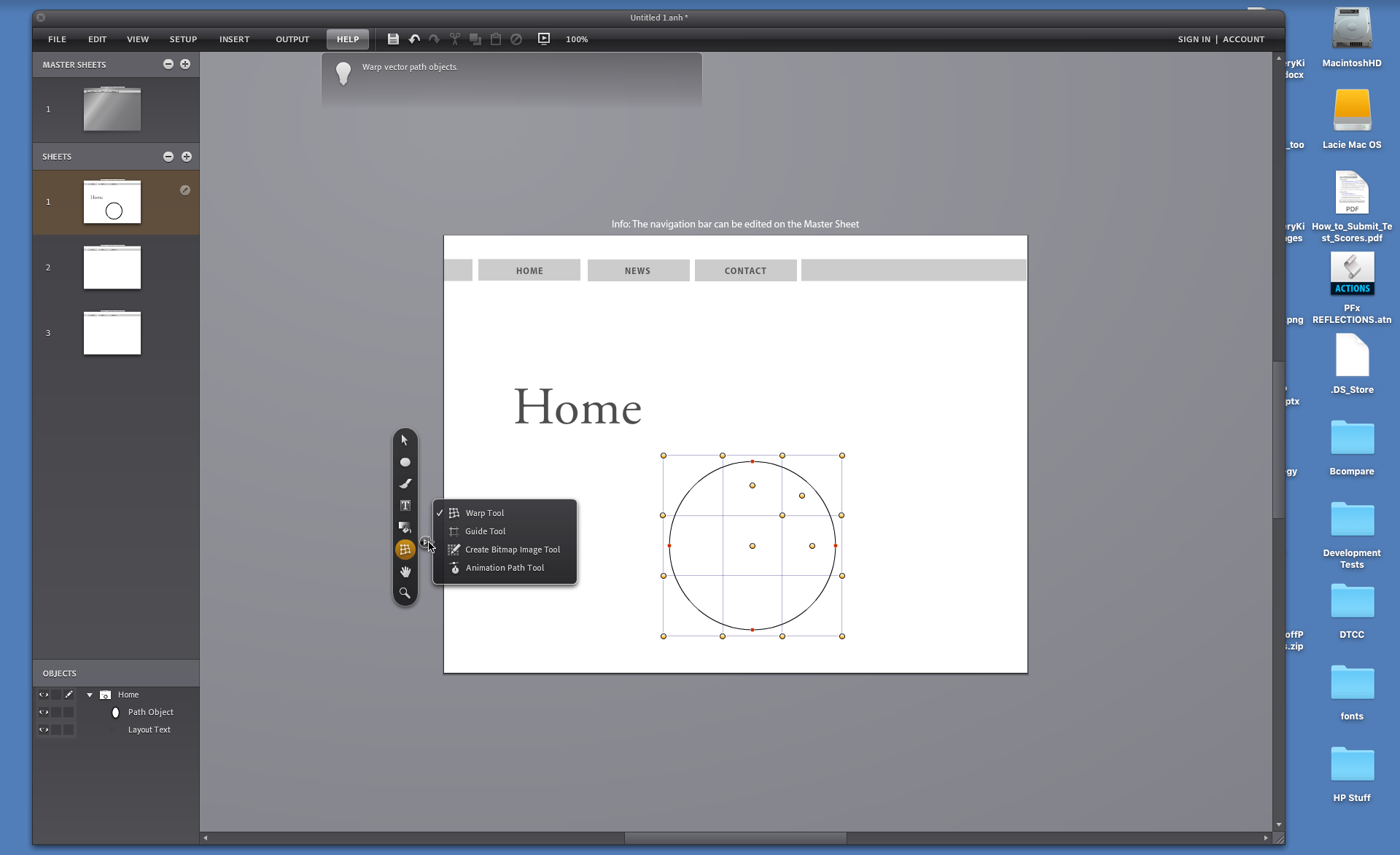Click the horizontal scrollbar thumb

point(735,838)
